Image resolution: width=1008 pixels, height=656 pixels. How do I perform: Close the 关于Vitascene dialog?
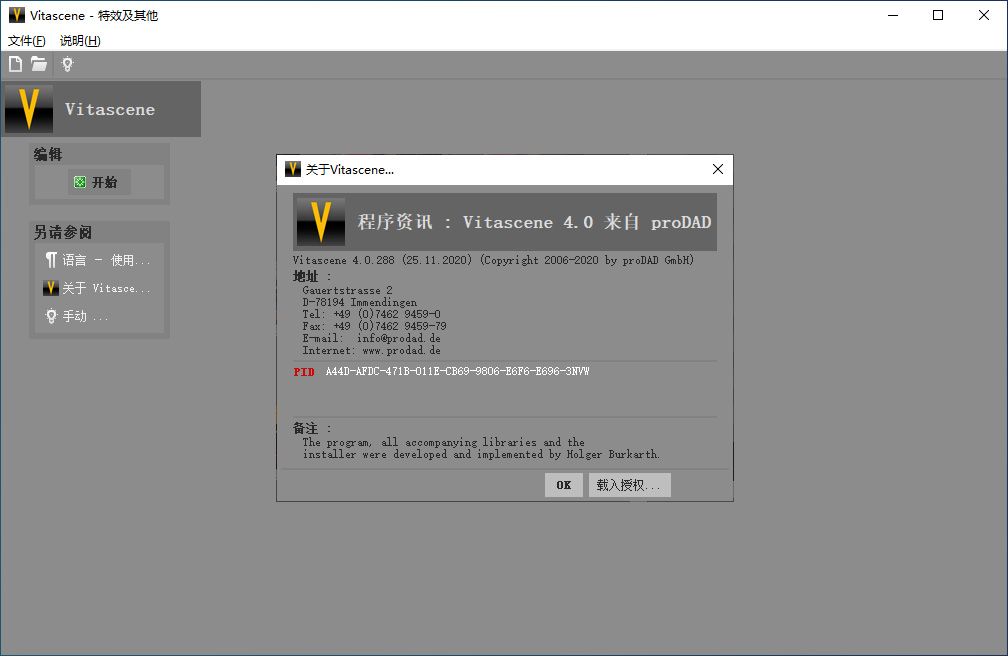(x=718, y=169)
